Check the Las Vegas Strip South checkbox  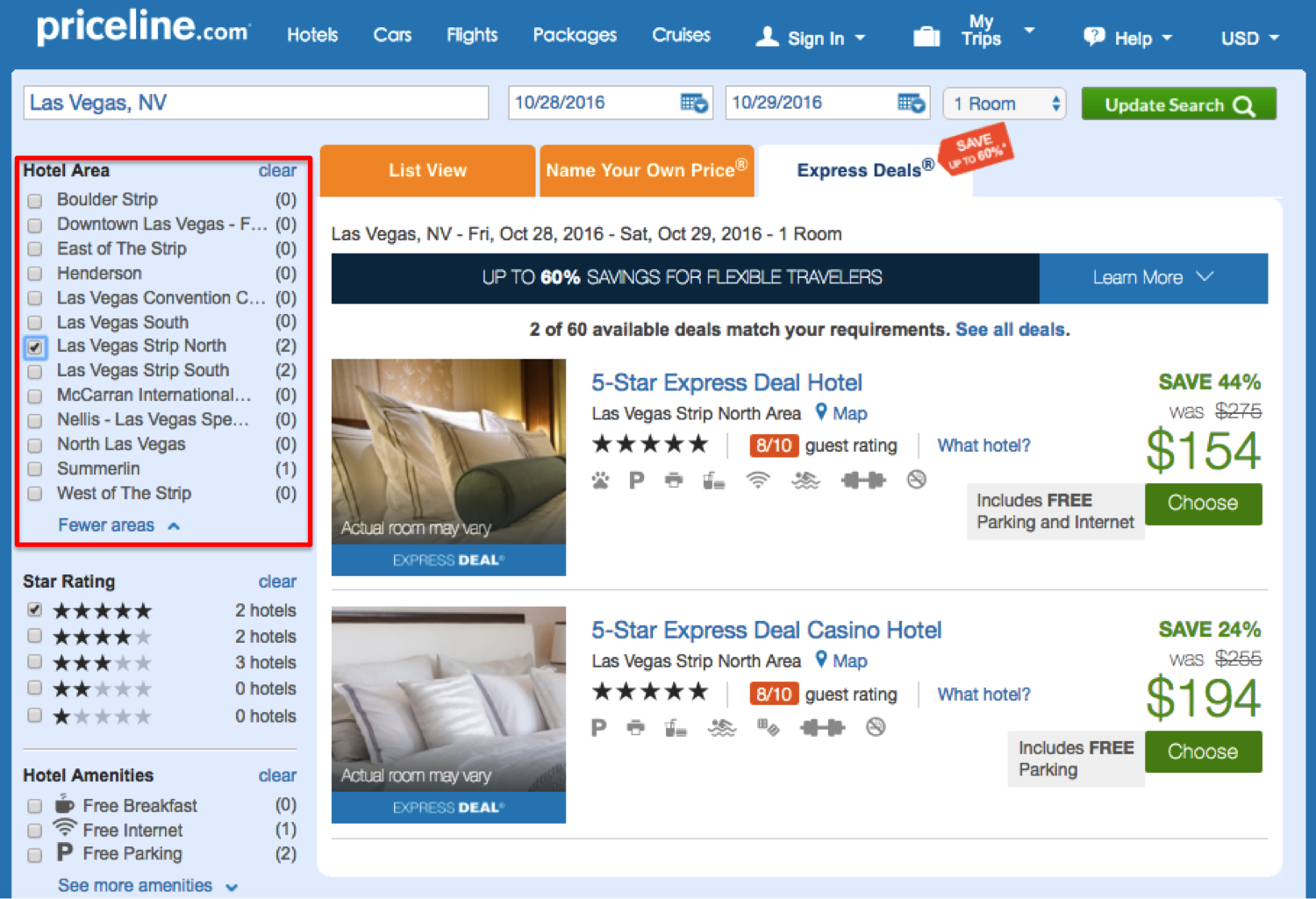pyautogui.click(x=35, y=372)
